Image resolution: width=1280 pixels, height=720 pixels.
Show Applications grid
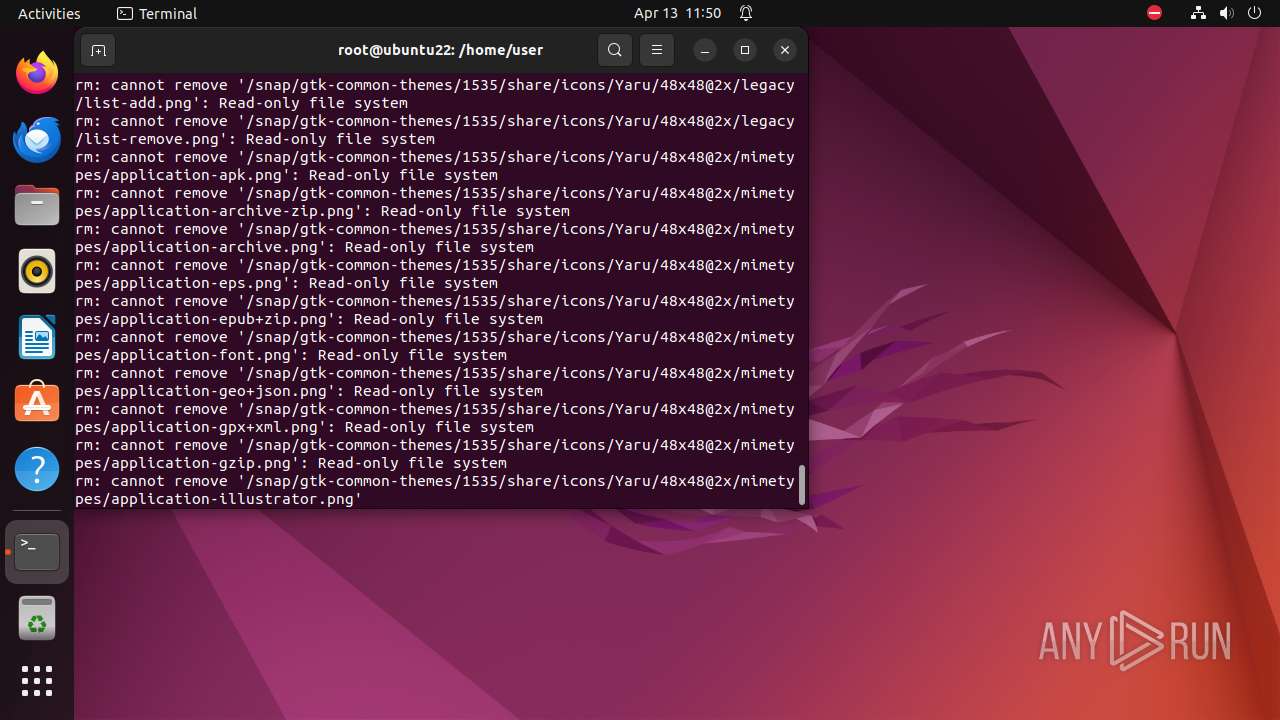[37, 681]
